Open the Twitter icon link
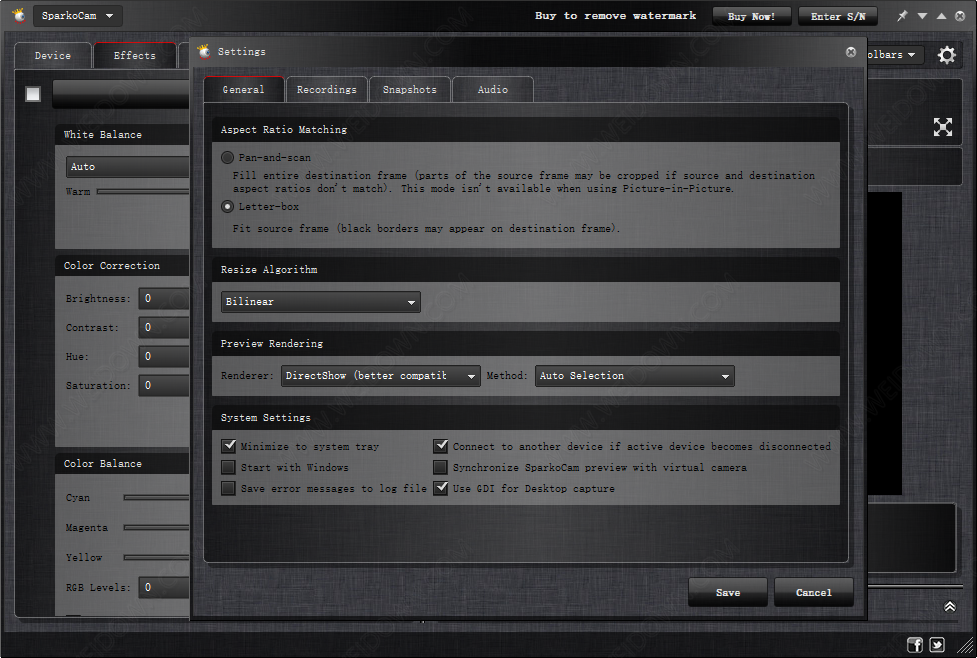The width and height of the screenshot is (977, 658). (x=937, y=644)
